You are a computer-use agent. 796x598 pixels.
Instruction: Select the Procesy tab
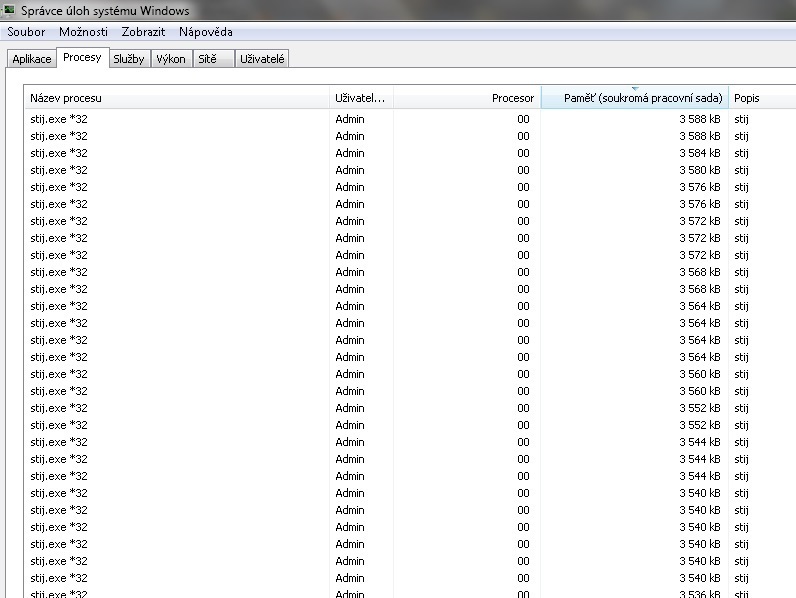click(x=82, y=58)
